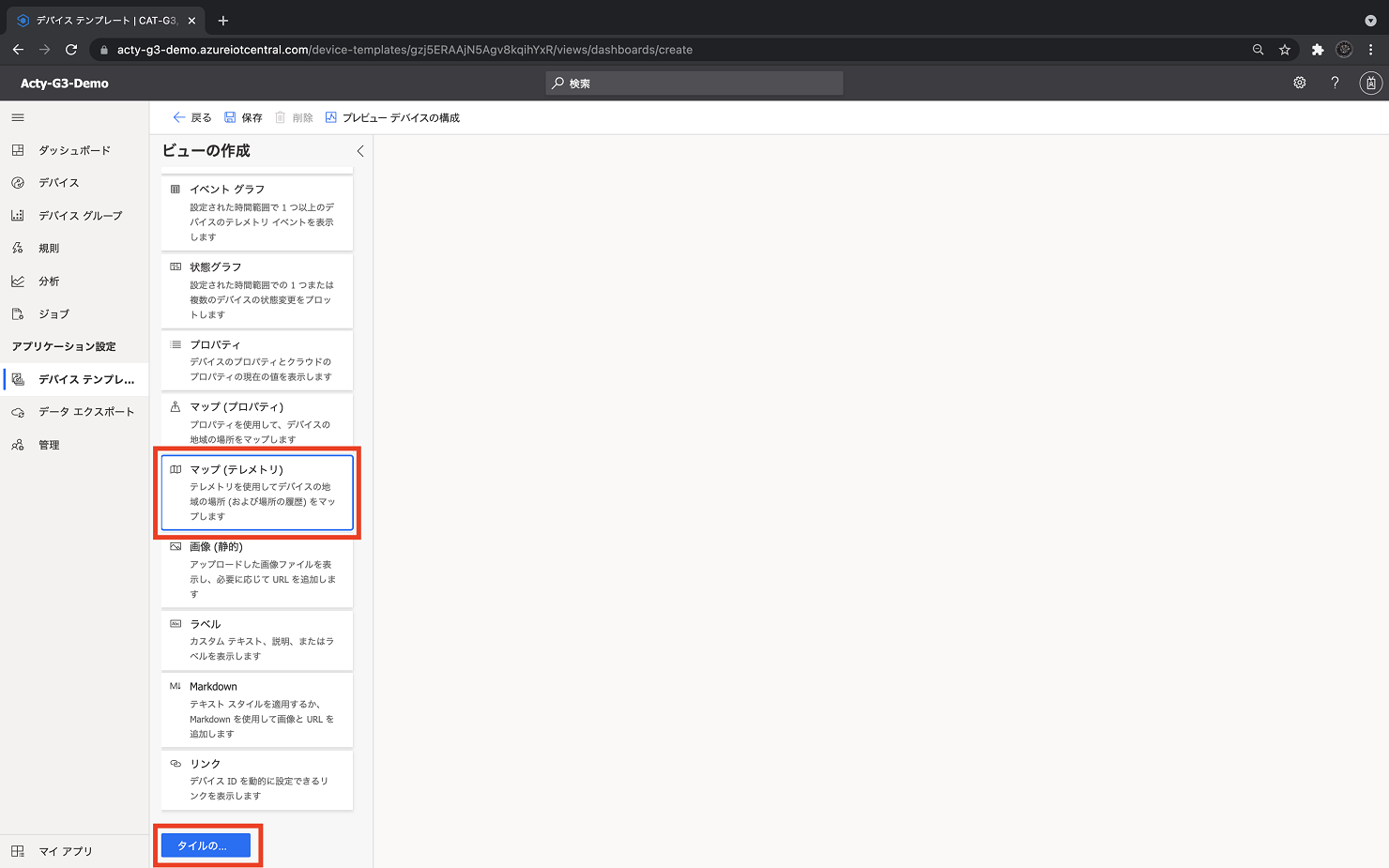Open the account profile icon in the header

coord(1370,83)
